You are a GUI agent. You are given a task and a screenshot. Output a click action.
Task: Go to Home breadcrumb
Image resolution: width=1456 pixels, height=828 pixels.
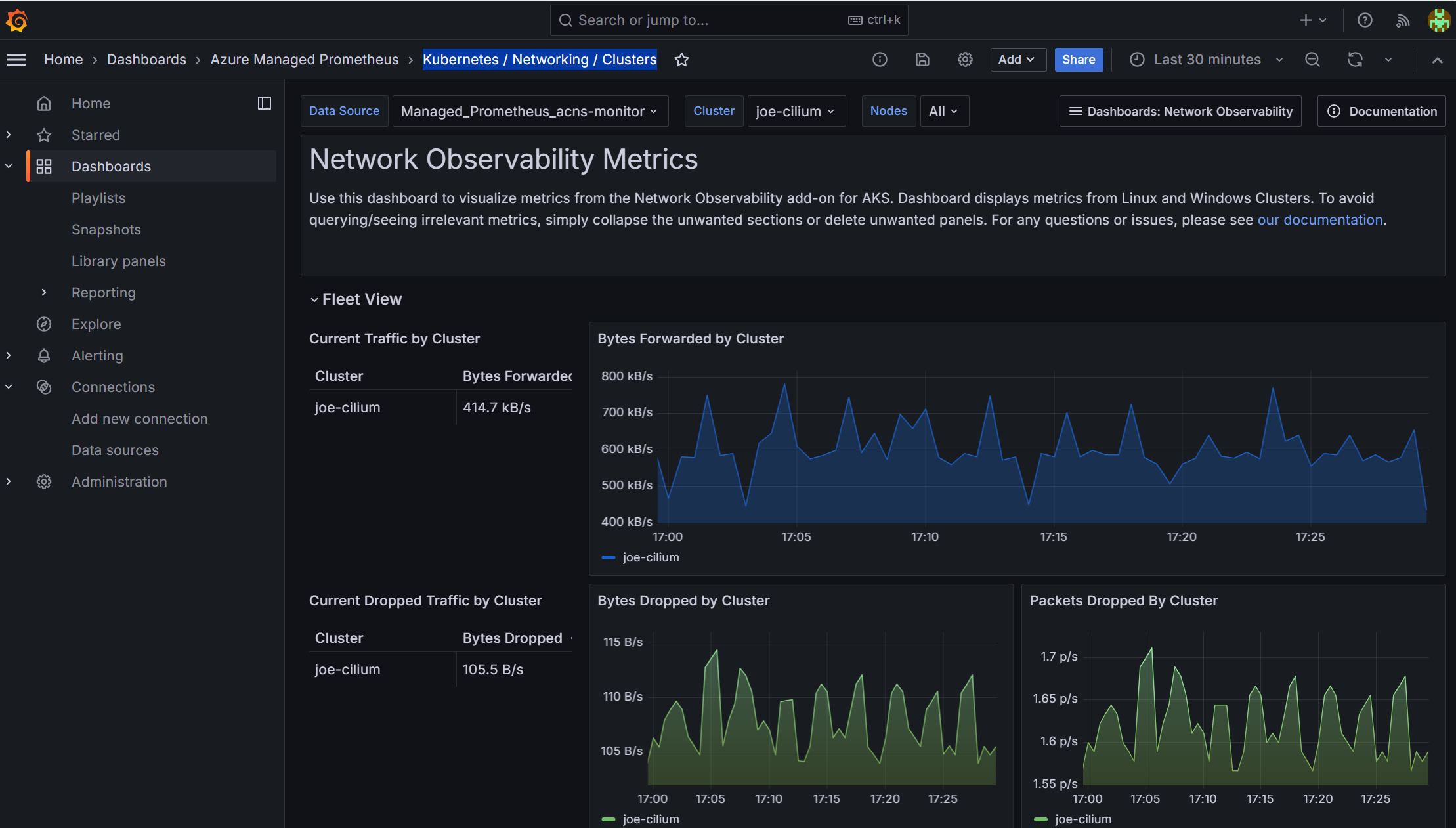pyautogui.click(x=63, y=60)
